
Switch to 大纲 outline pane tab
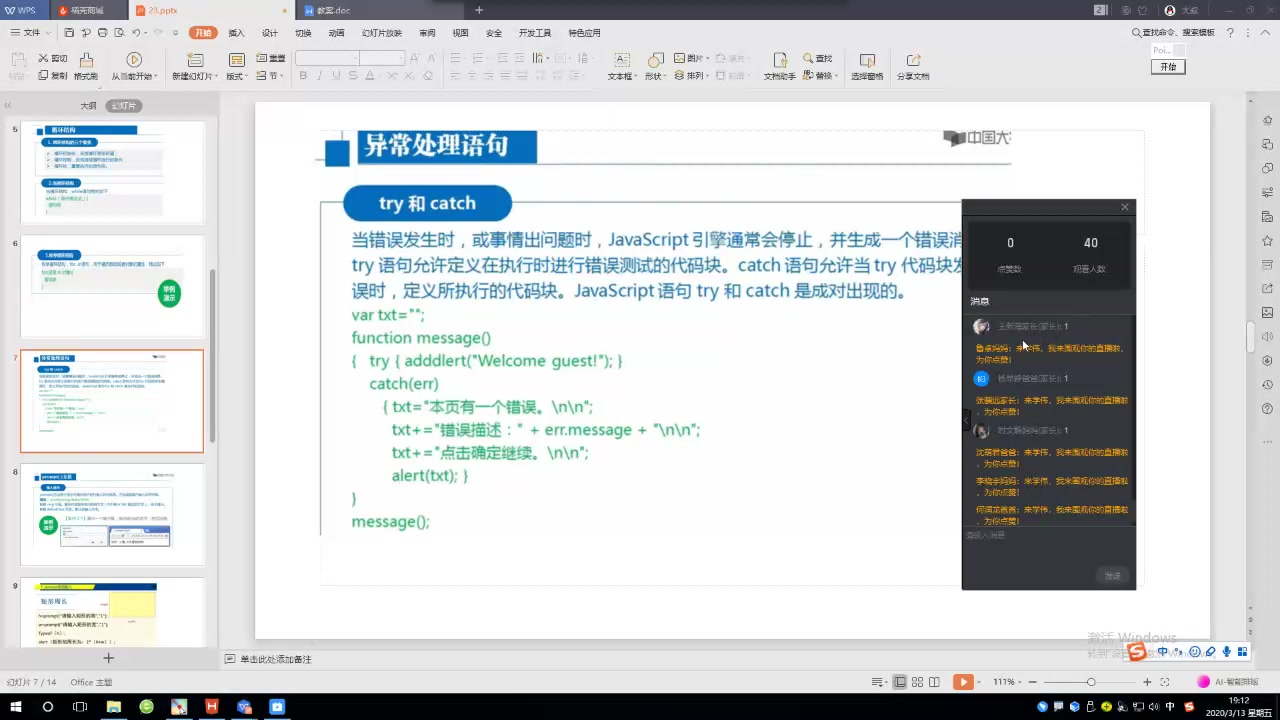tap(89, 106)
